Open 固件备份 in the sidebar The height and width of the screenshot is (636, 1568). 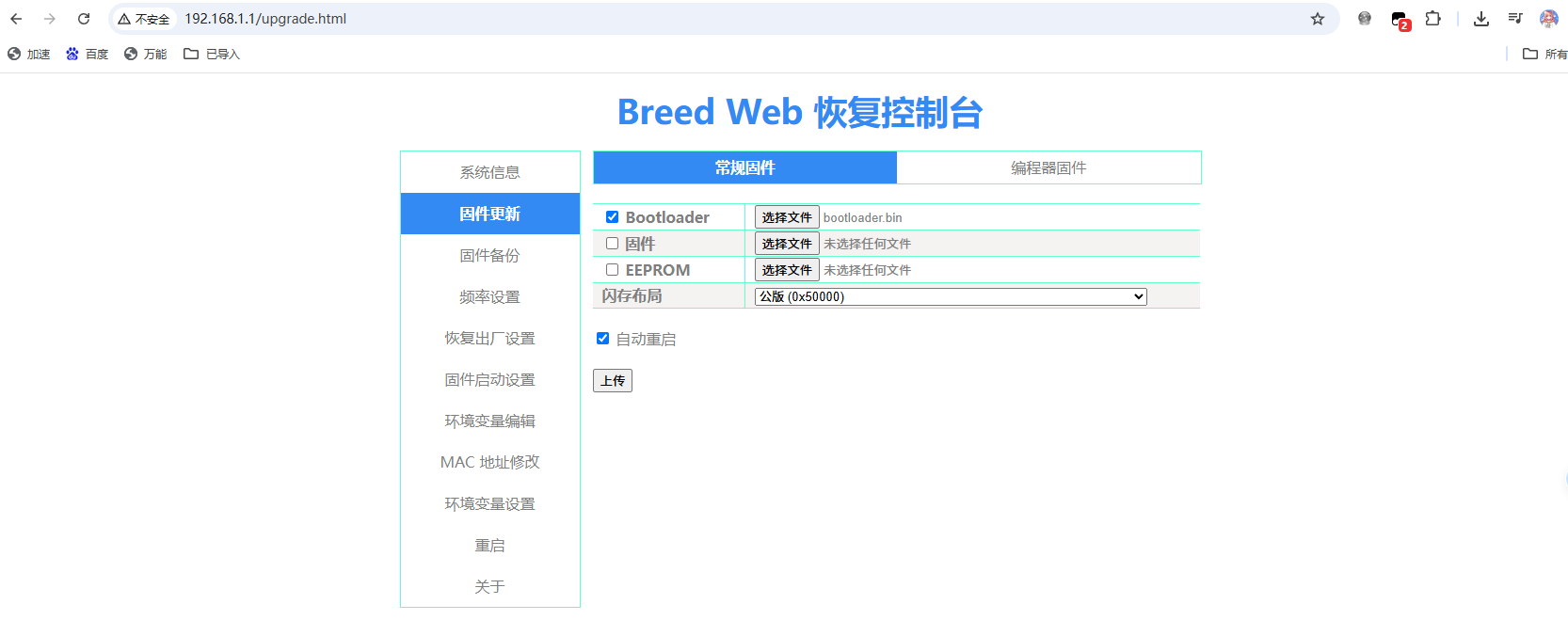[490, 255]
